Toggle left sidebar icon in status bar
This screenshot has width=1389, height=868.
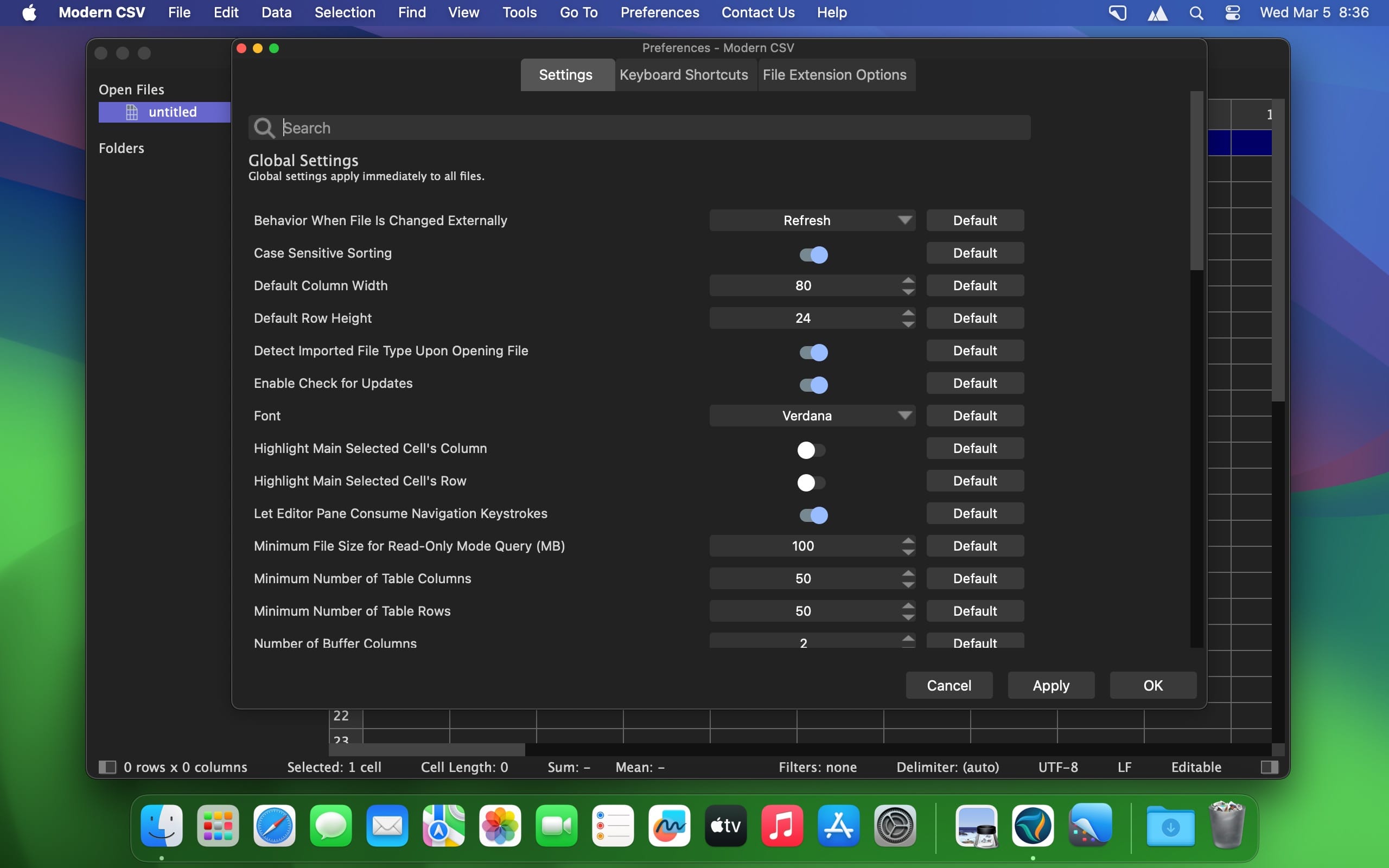pyautogui.click(x=107, y=767)
